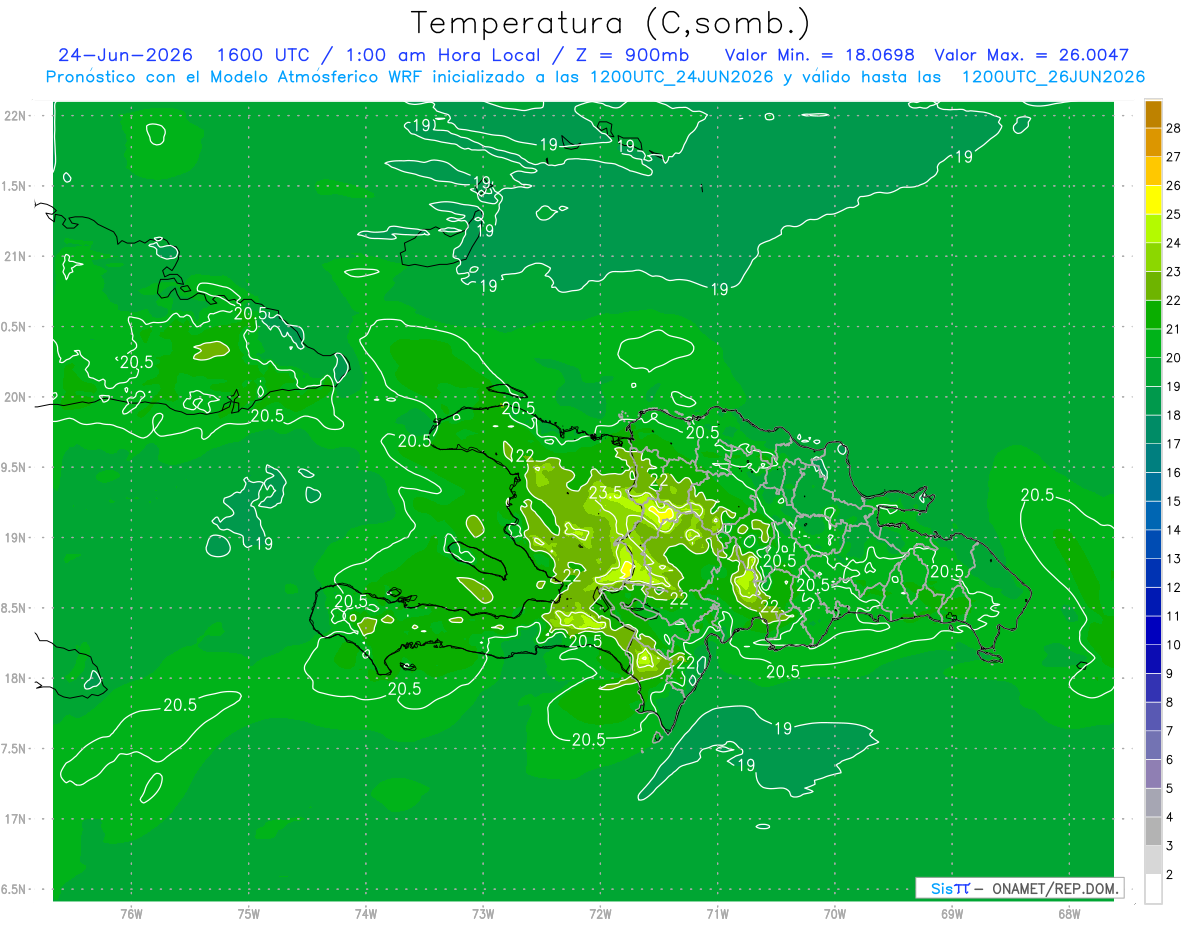Click the "21N" latitude axis label
This screenshot has width=1200, height=927.
[16, 256]
